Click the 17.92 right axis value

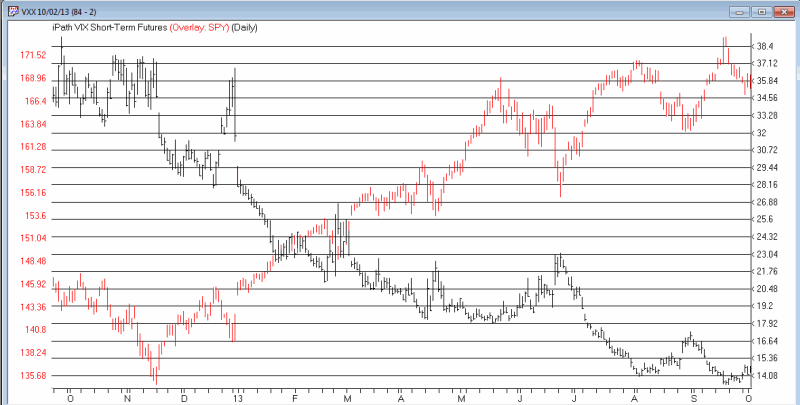(x=767, y=323)
